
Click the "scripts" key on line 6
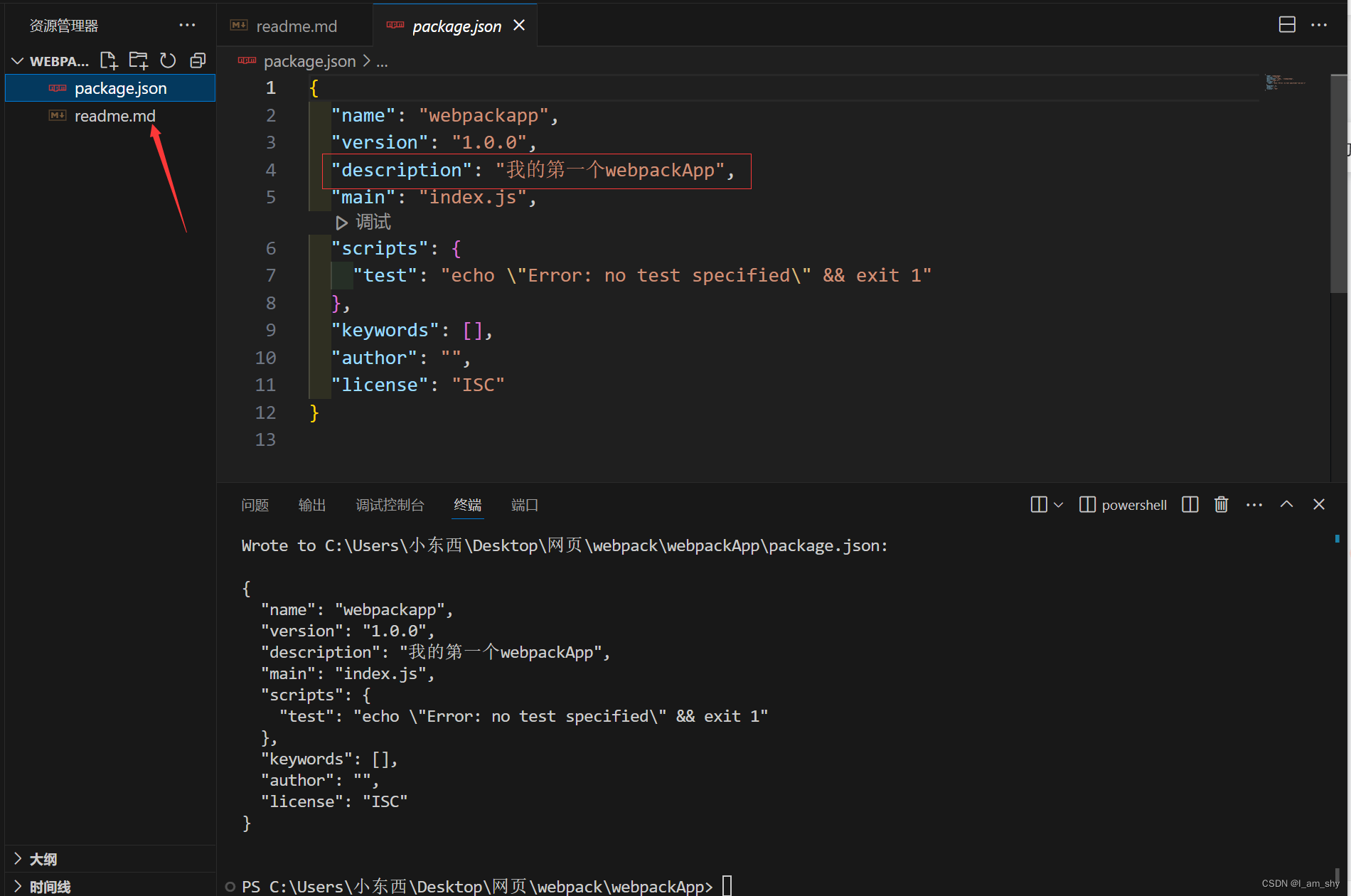tap(380, 248)
